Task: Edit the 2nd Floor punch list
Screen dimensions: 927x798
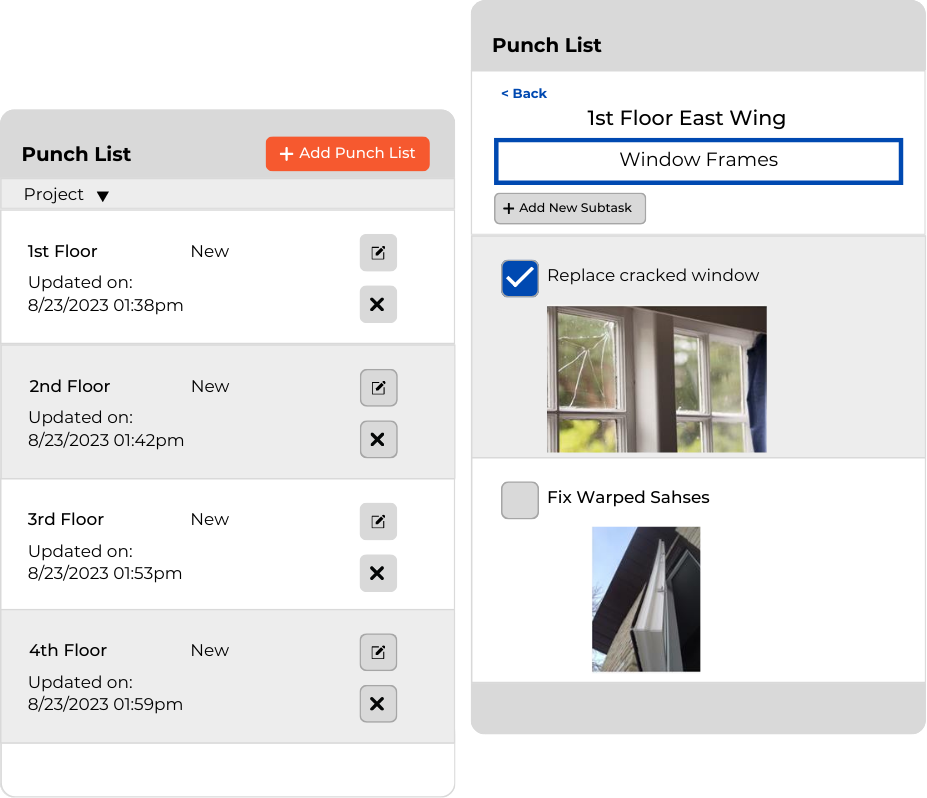Action: click(378, 388)
